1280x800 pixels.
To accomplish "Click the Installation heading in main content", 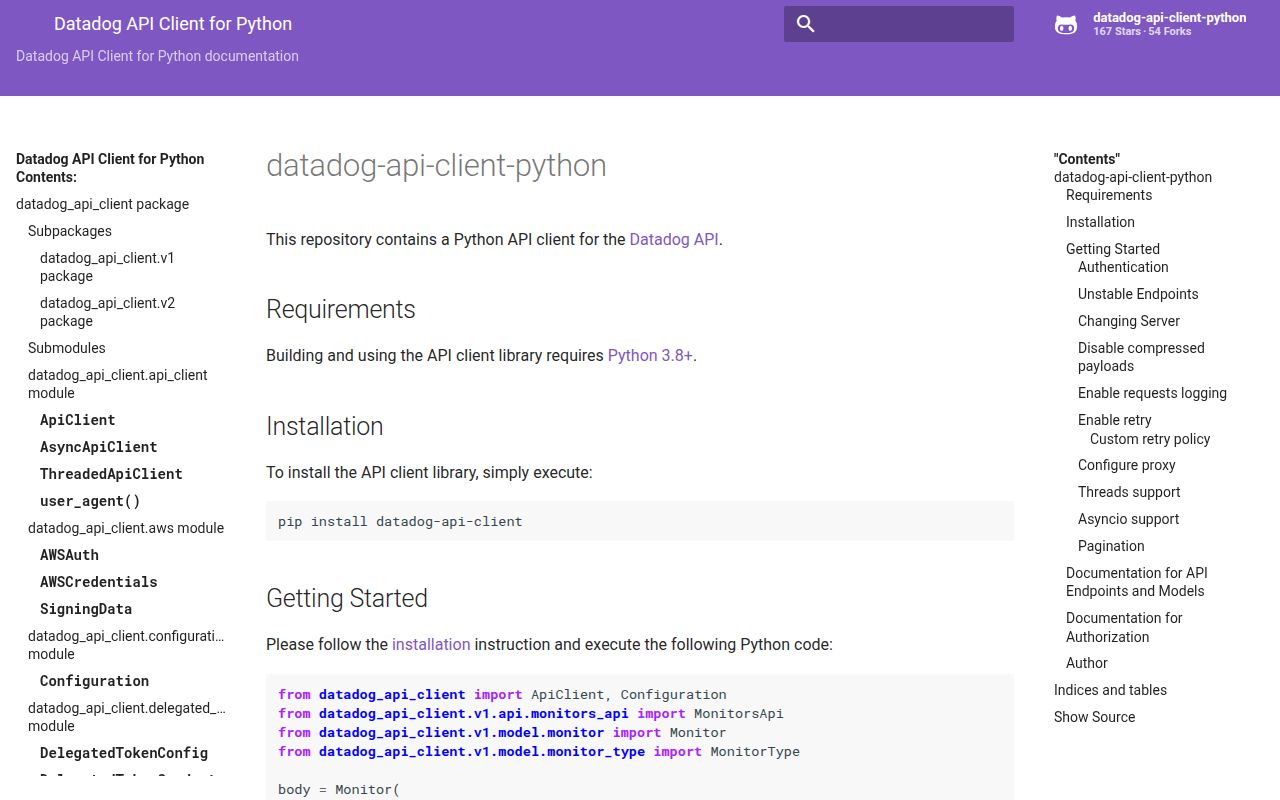I will [325, 426].
